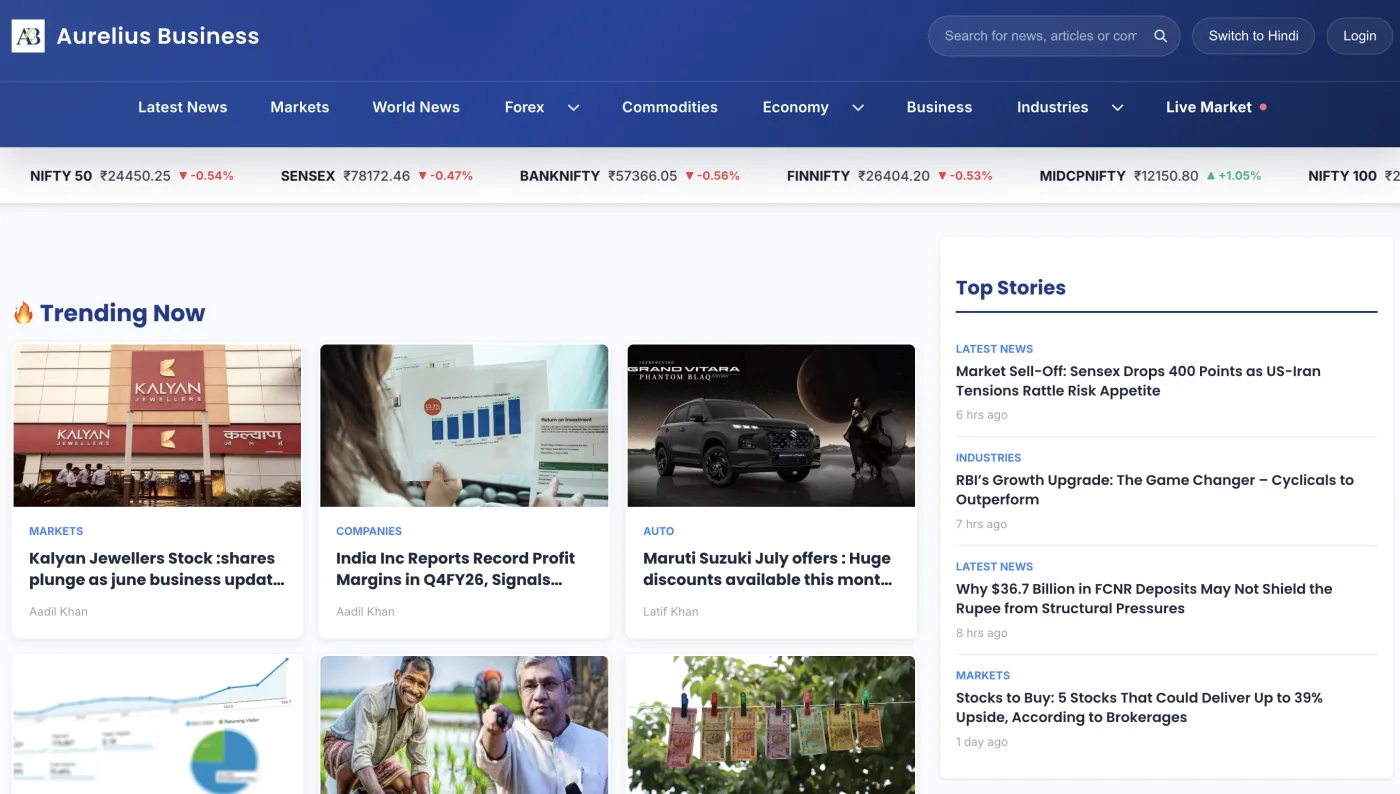Screen dimensions: 1400x794
Task: Open India Inc Record Profit Margins headline
Action: 456,569
